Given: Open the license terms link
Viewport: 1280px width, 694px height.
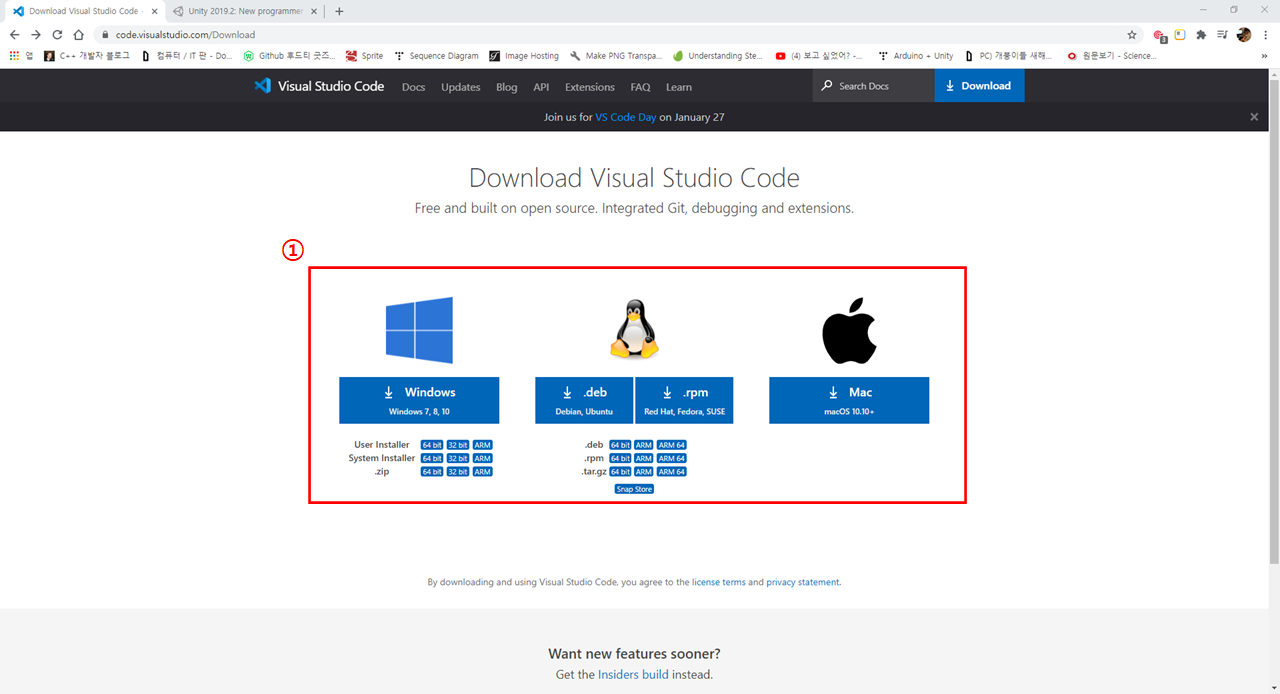Looking at the screenshot, I should [x=719, y=582].
